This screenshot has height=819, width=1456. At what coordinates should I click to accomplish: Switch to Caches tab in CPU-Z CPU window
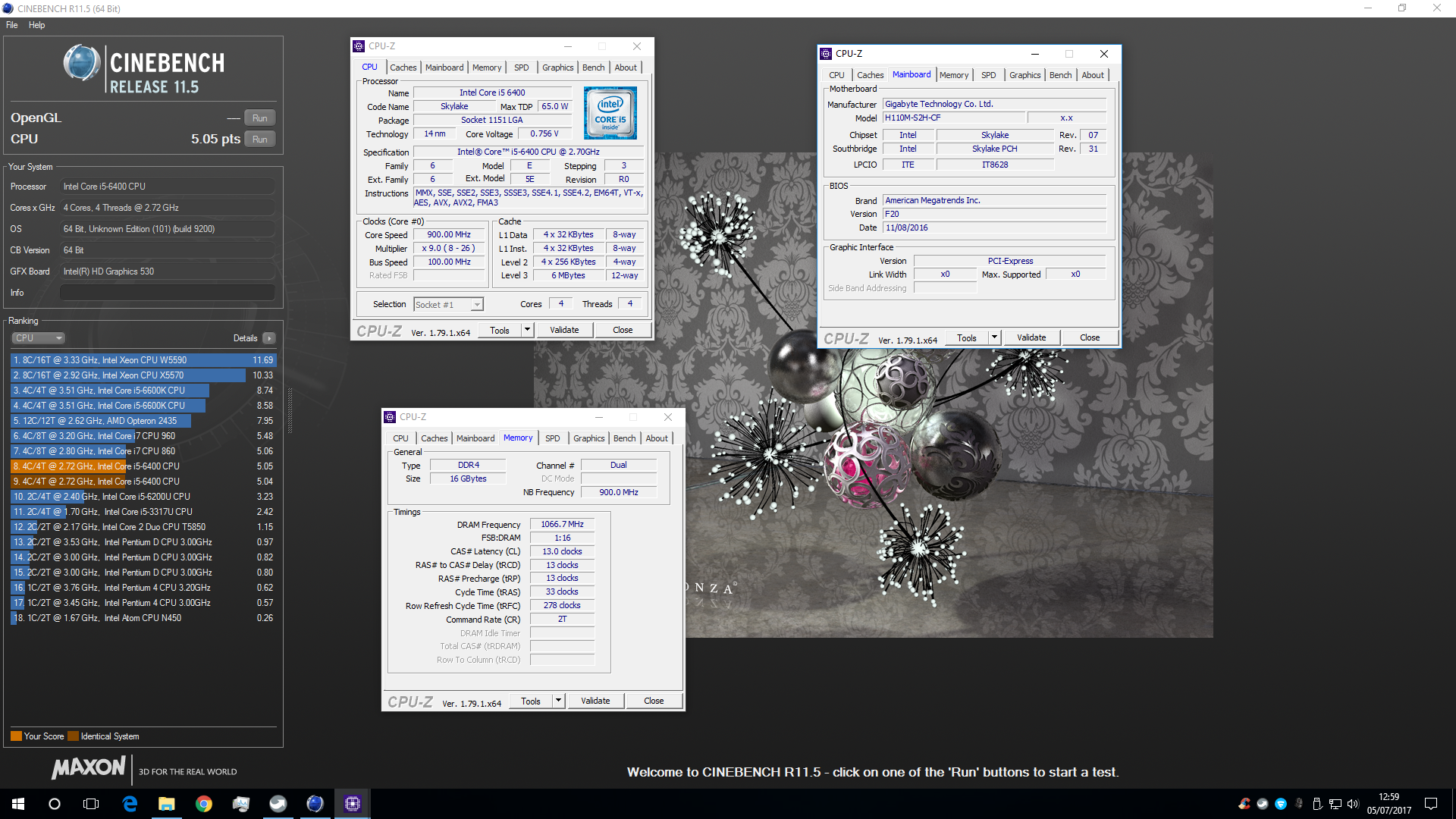(x=403, y=67)
